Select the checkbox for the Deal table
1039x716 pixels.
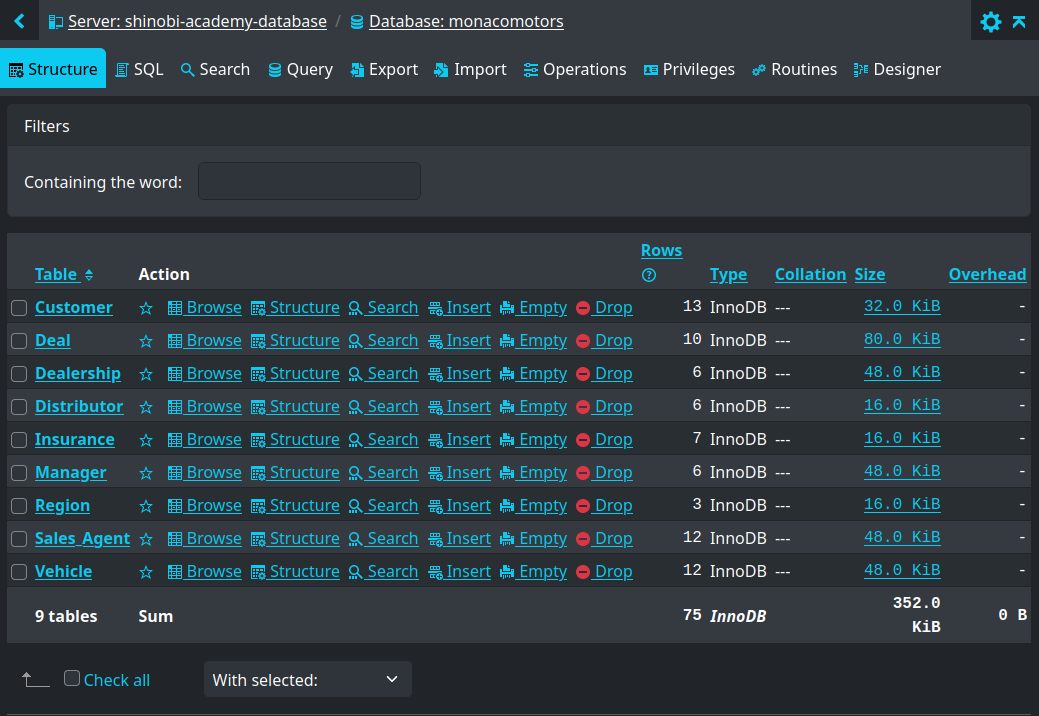click(x=18, y=340)
